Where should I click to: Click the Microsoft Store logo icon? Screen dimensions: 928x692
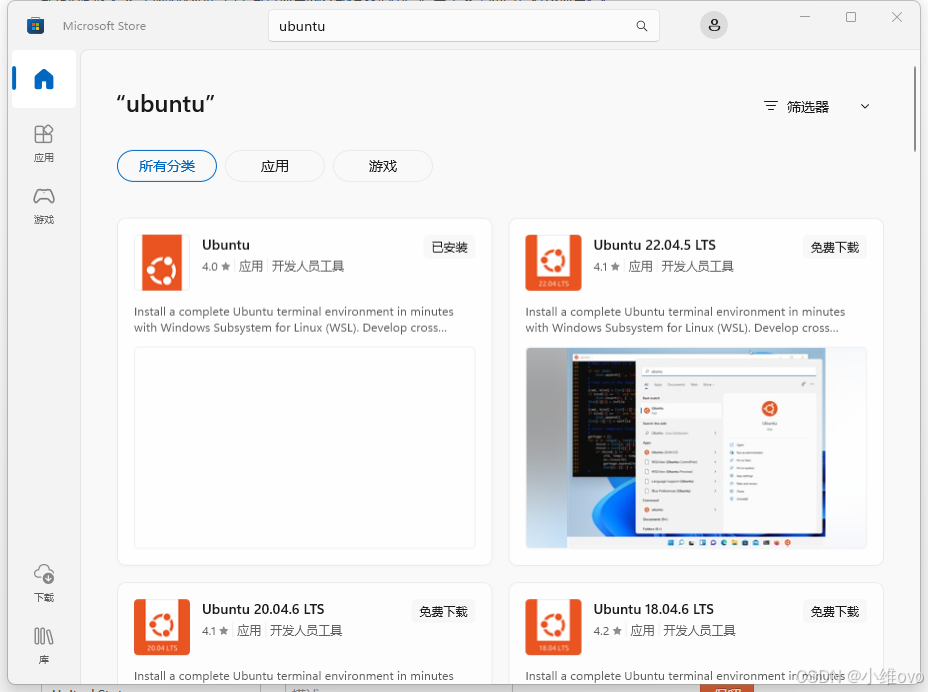tap(35, 25)
